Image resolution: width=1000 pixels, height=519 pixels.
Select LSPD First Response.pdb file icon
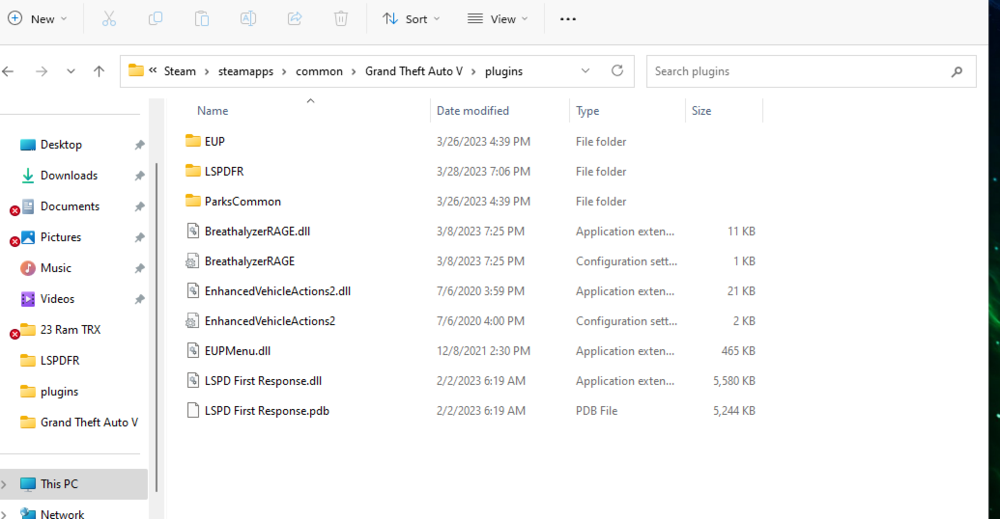point(193,411)
